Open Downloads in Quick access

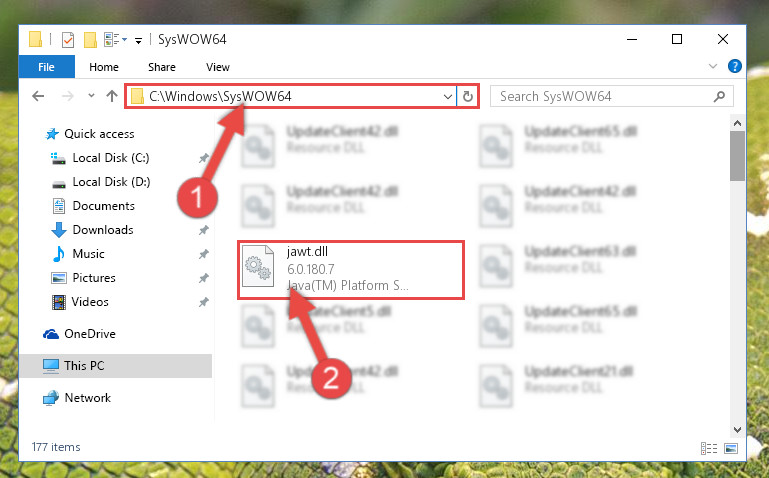[103, 230]
